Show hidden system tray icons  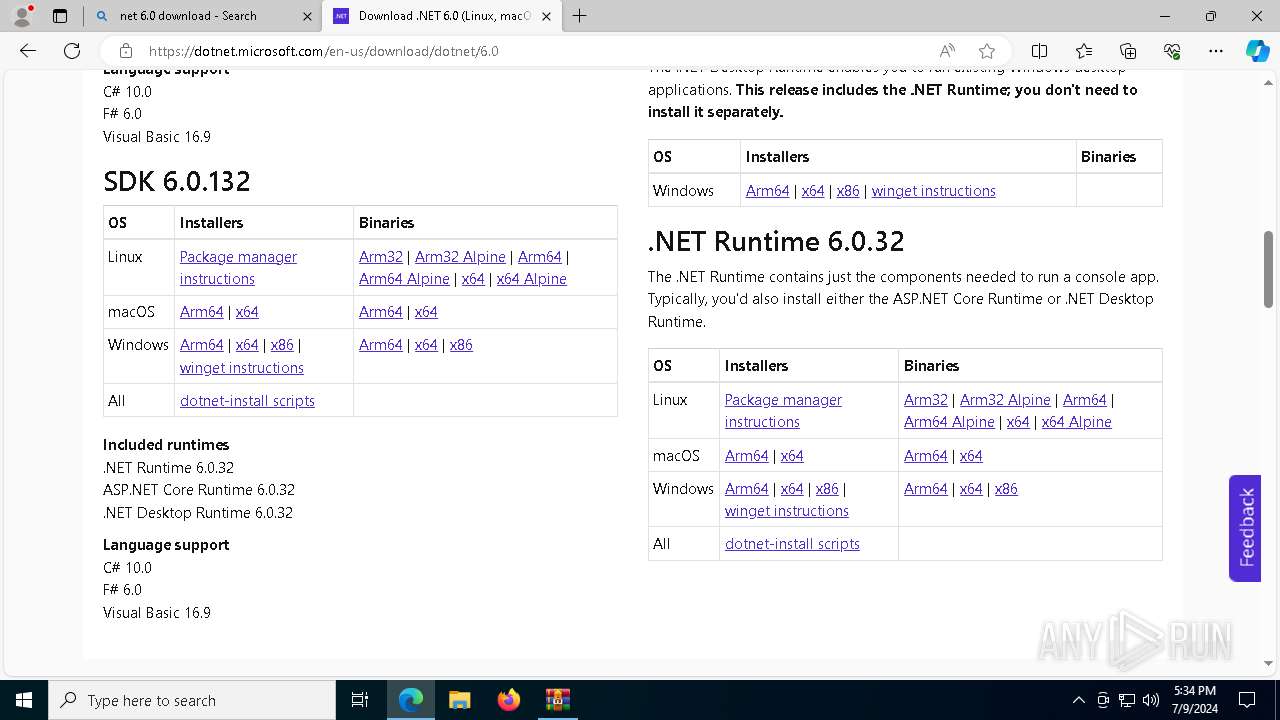click(x=1078, y=700)
